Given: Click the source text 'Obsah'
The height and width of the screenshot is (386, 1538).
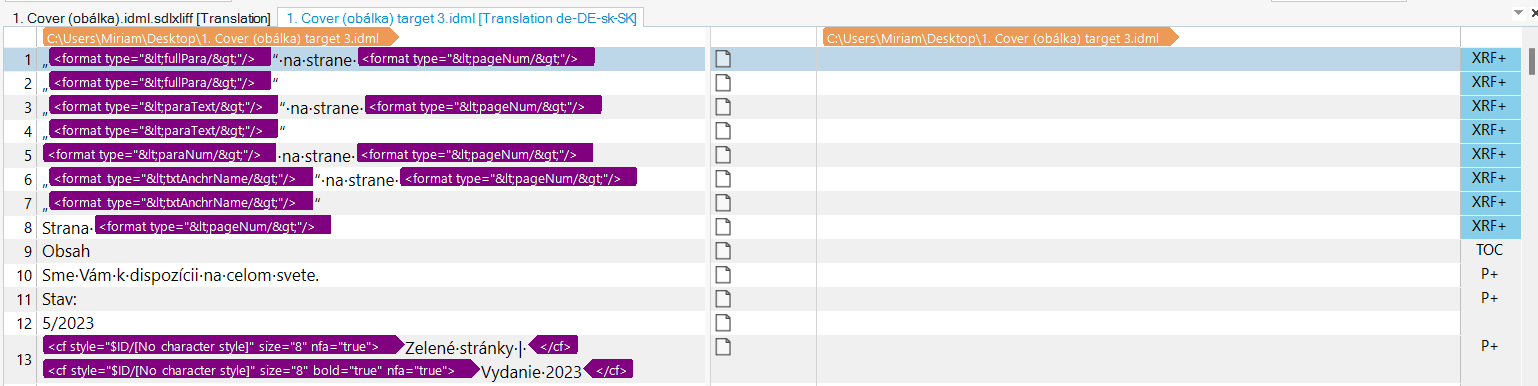Looking at the screenshot, I should (x=66, y=251).
